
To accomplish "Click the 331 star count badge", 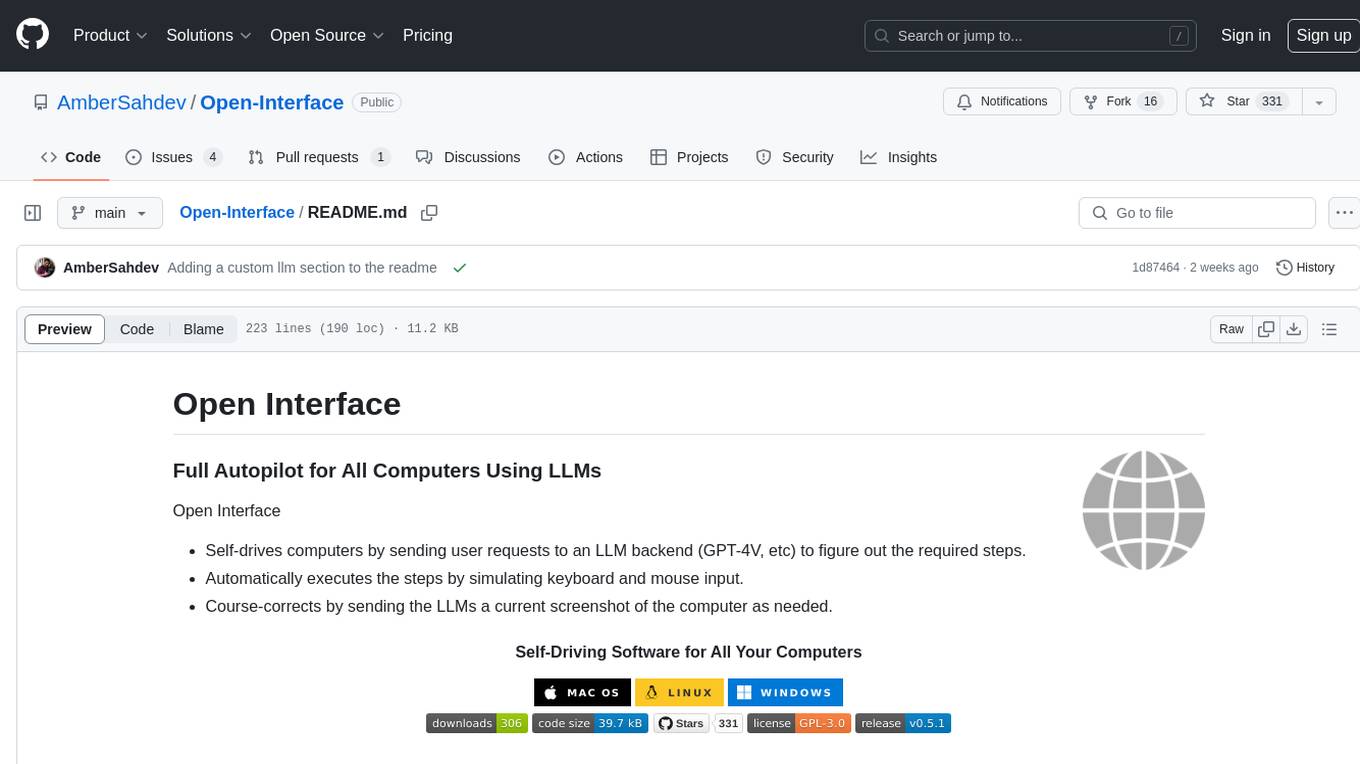I will pos(728,723).
